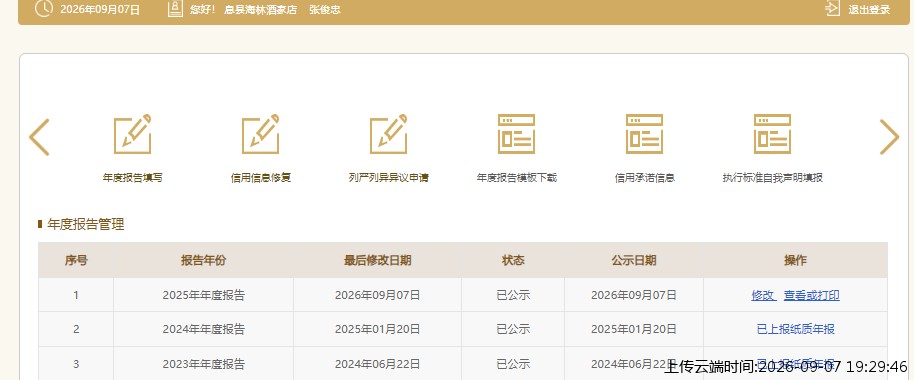Click 已上报纸质年报 in the 2024 row

pos(795,329)
